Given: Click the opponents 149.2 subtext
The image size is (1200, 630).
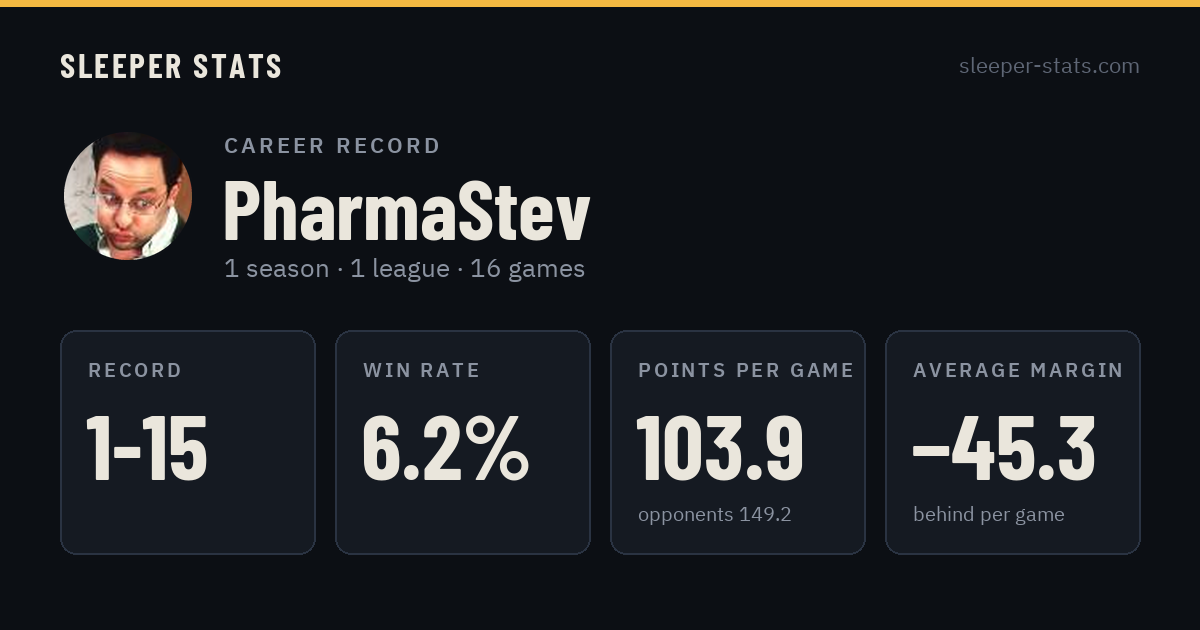Looking at the screenshot, I should [715, 515].
